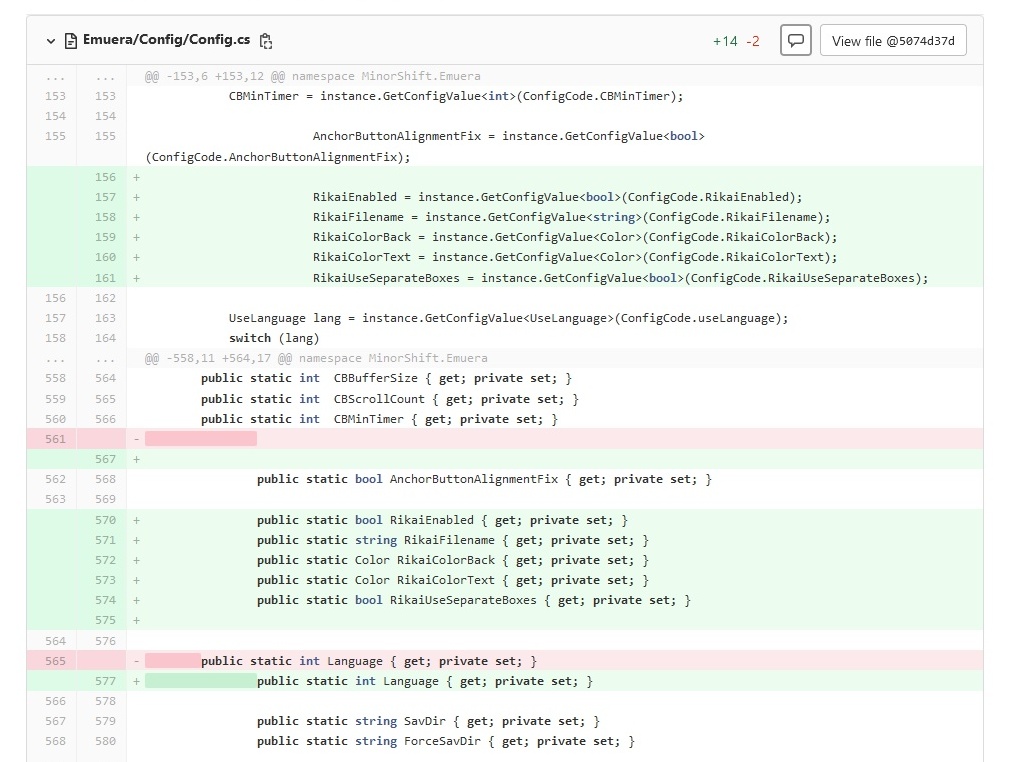Image resolution: width=1016 pixels, height=762 pixels.
Task: Click added line number 570
Action: click(x=105, y=520)
